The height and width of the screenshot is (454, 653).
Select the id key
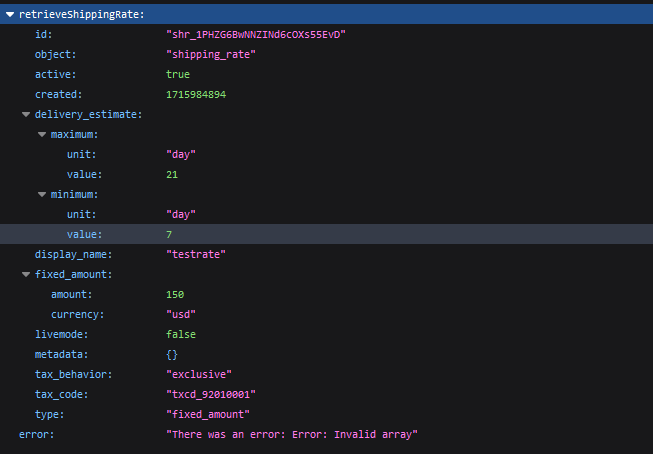44,34
